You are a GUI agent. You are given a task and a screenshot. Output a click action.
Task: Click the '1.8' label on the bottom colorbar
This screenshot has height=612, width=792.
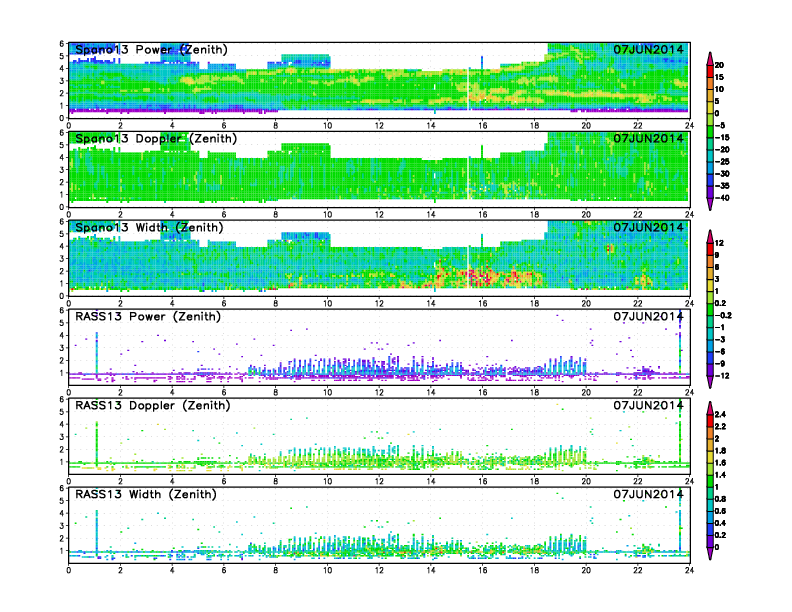pos(720,451)
